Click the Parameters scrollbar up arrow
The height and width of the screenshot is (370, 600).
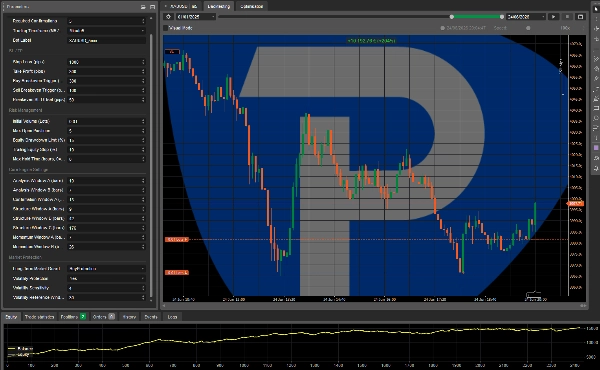[x=151, y=18]
